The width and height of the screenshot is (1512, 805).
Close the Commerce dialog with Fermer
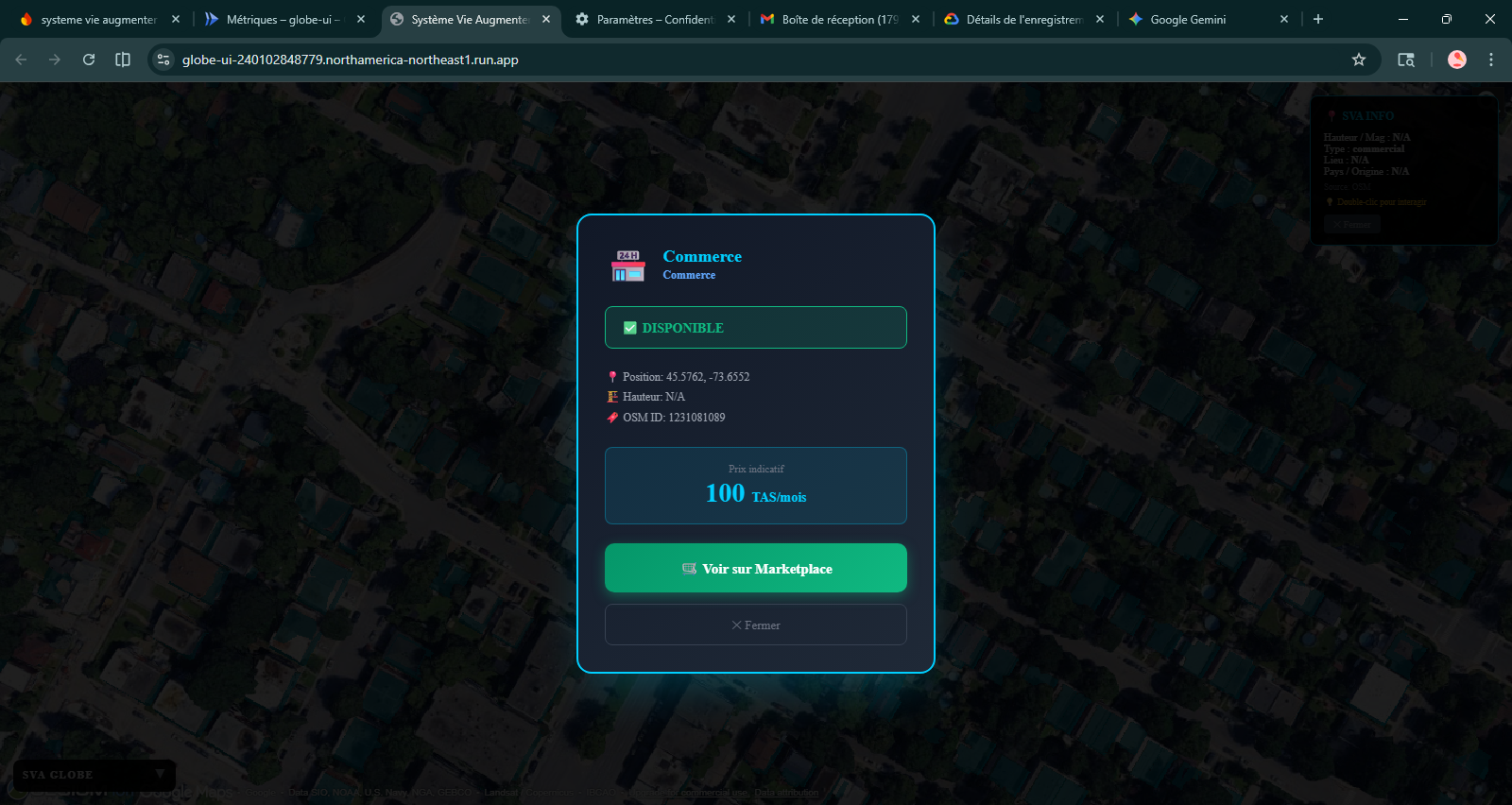[x=756, y=625]
